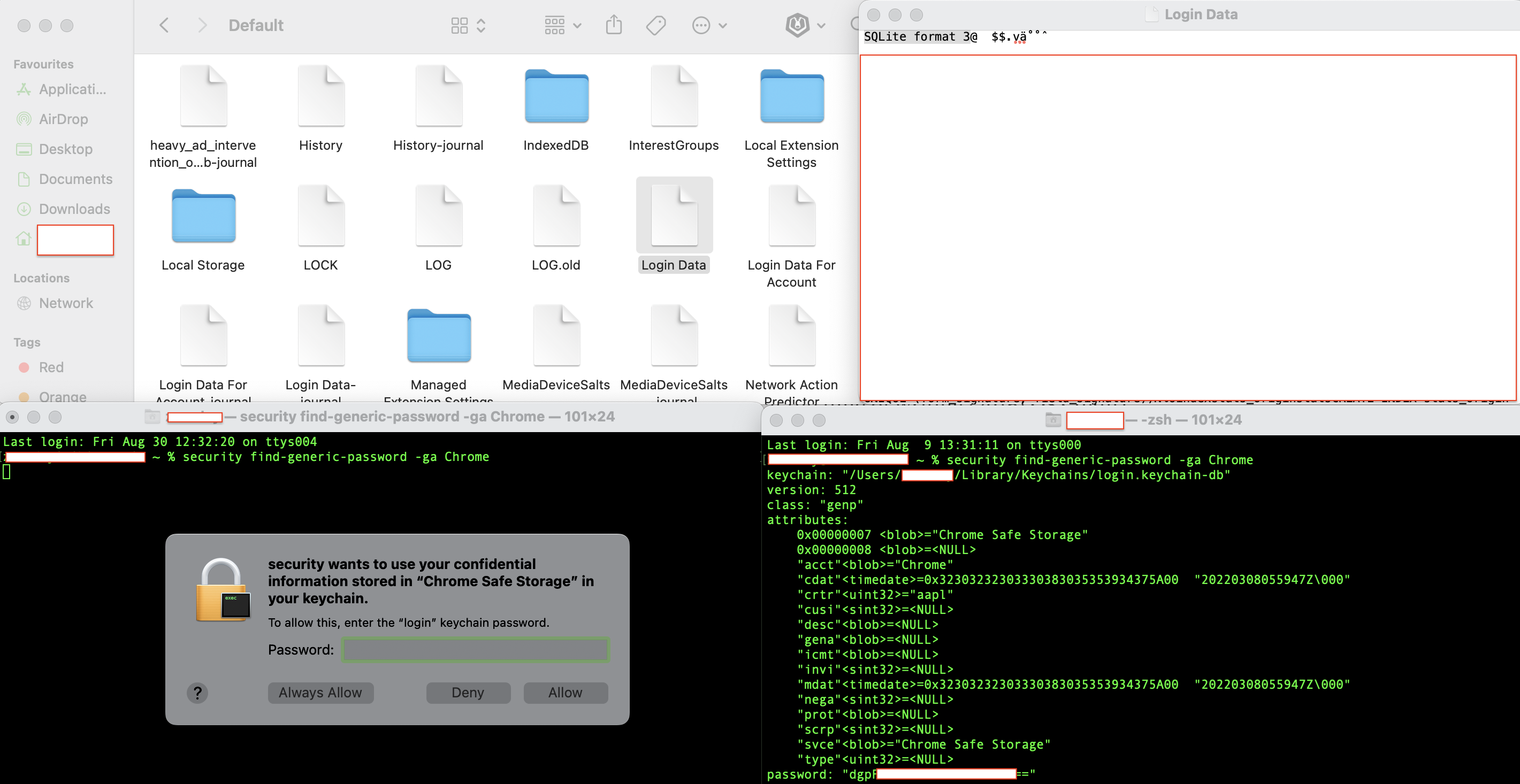Select Network under Locations
Screen dimensions: 1520x784
tap(55, 303)
